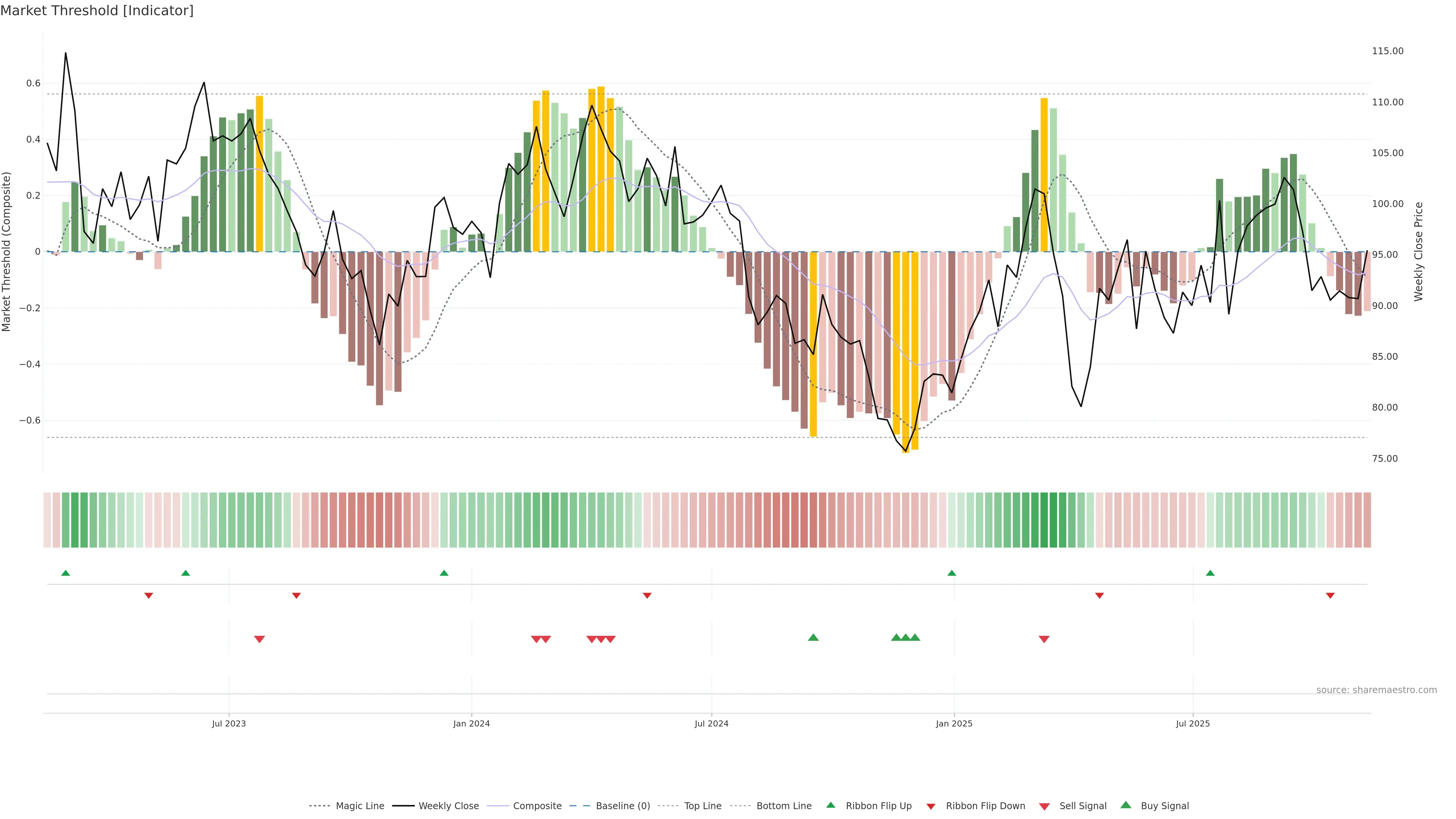Screen dimensions: 1456x819
Task: Click the Buy Signal legend triangle icon
Action: (1125, 805)
